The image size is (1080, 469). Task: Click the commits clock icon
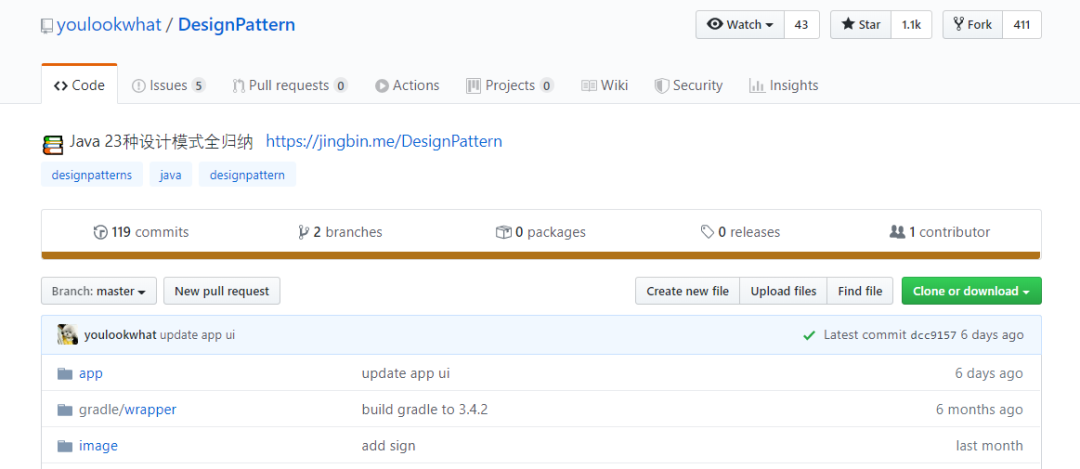click(x=101, y=232)
